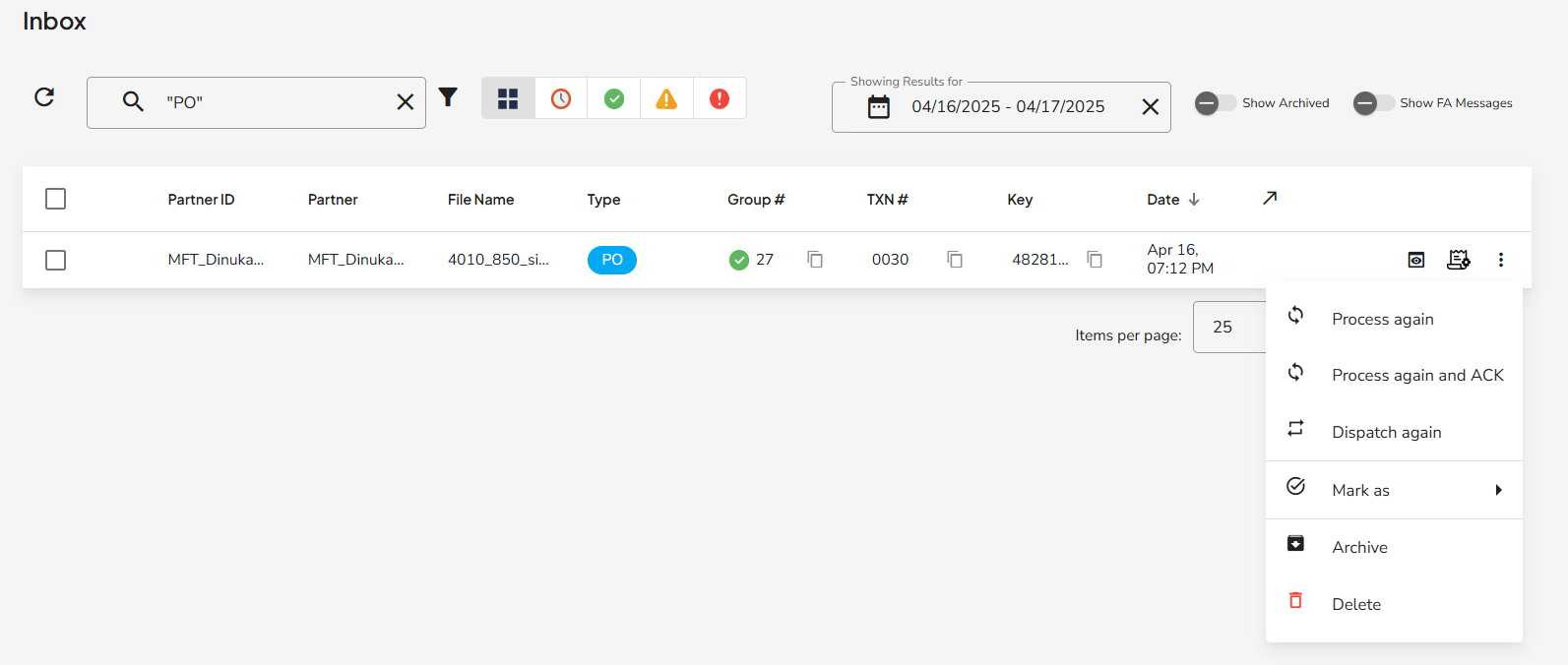Expand the Mark as submenu
The image size is (1568, 665).
click(x=1394, y=490)
